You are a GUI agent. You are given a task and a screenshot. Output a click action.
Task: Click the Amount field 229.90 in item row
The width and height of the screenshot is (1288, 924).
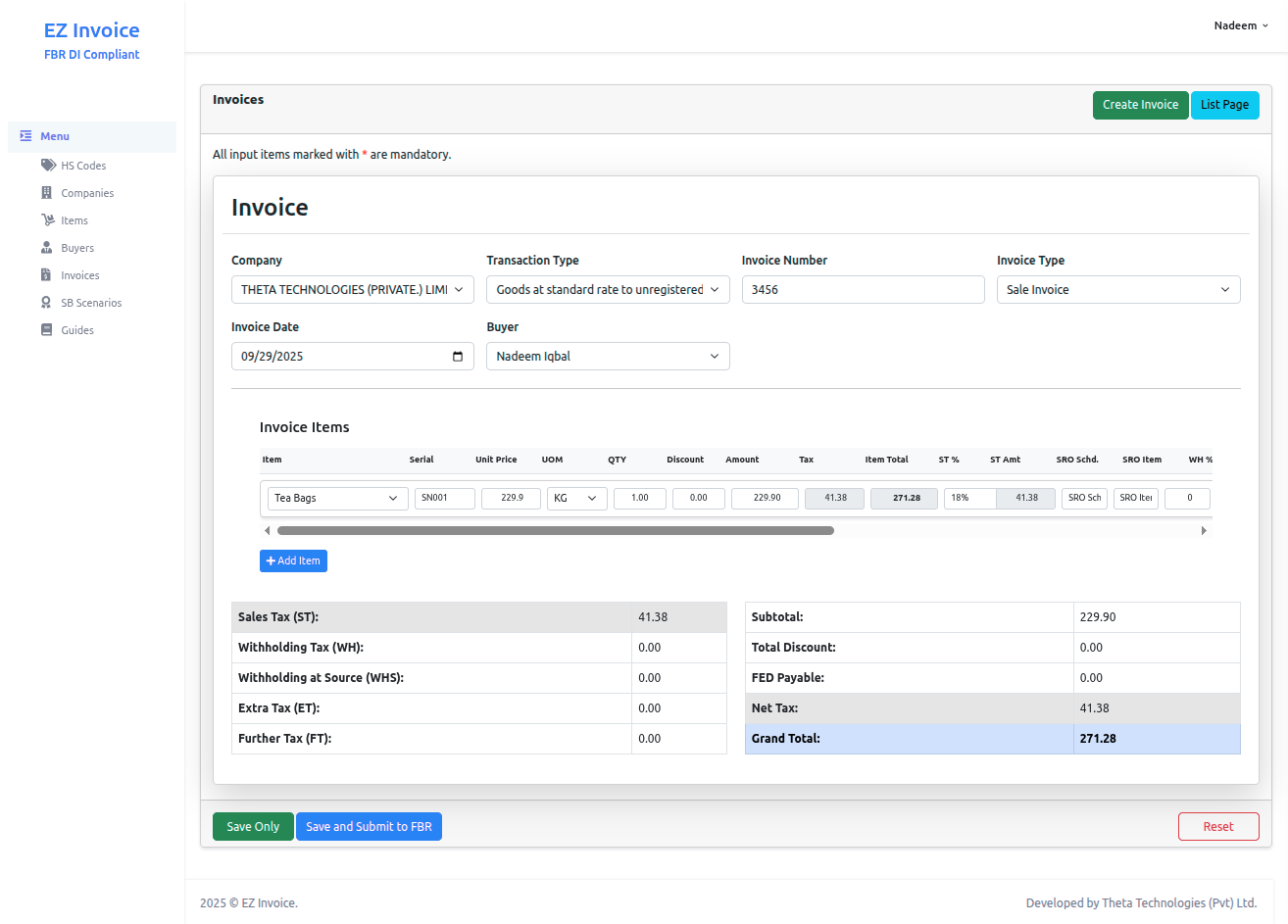(766, 498)
